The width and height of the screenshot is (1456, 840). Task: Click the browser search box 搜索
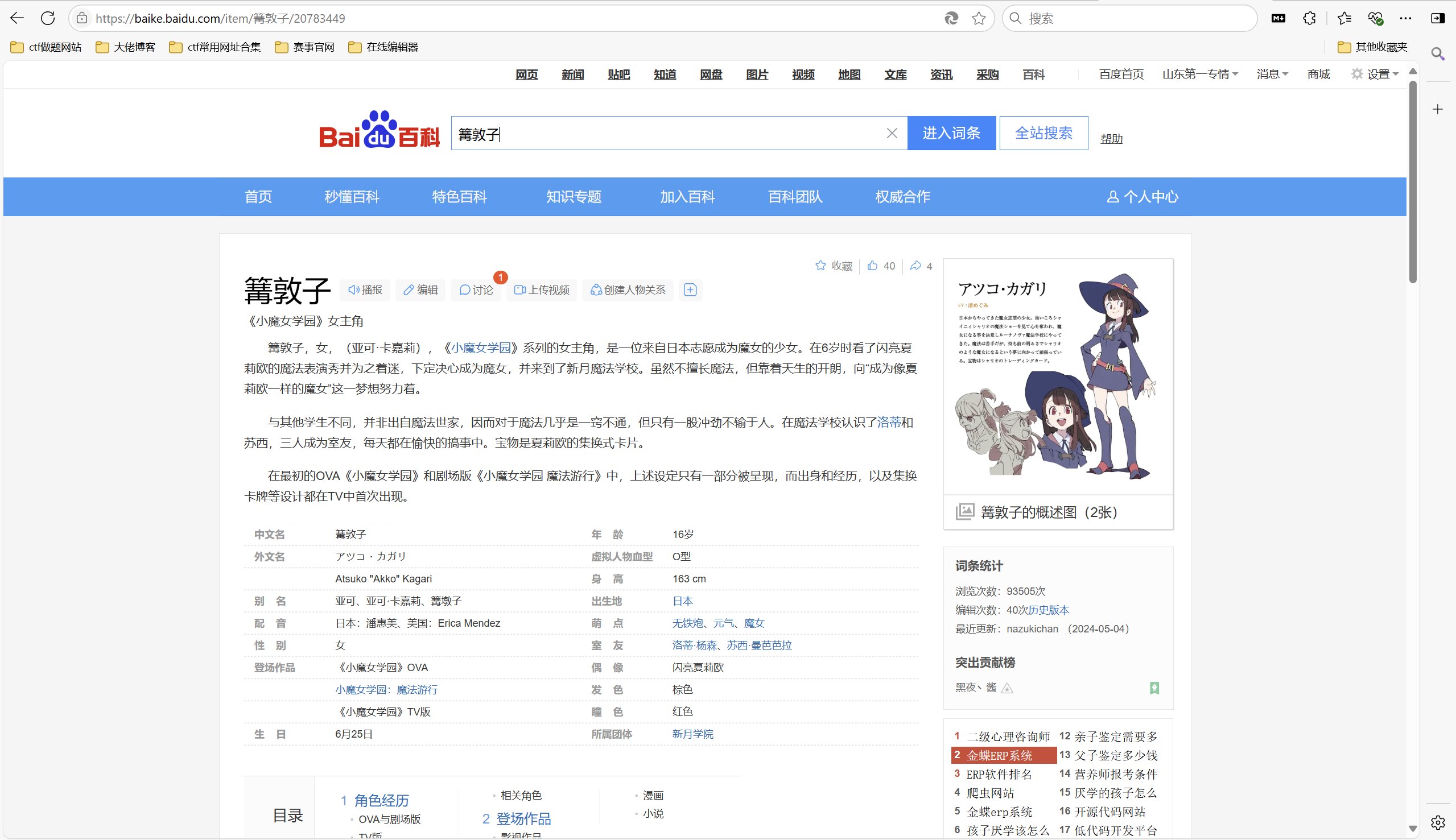coord(1129,18)
